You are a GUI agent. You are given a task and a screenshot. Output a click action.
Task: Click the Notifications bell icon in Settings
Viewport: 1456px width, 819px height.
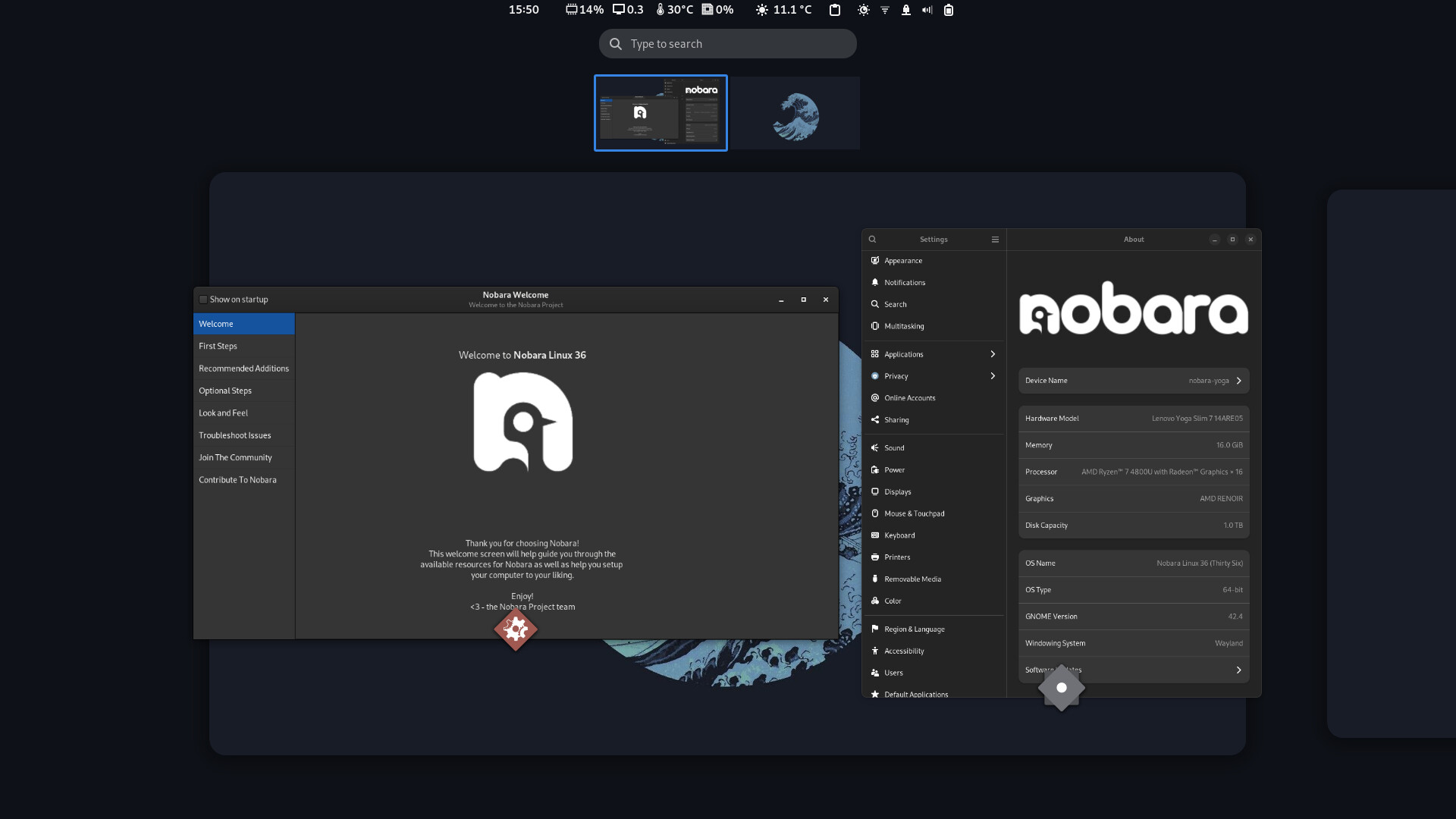coord(874,282)
